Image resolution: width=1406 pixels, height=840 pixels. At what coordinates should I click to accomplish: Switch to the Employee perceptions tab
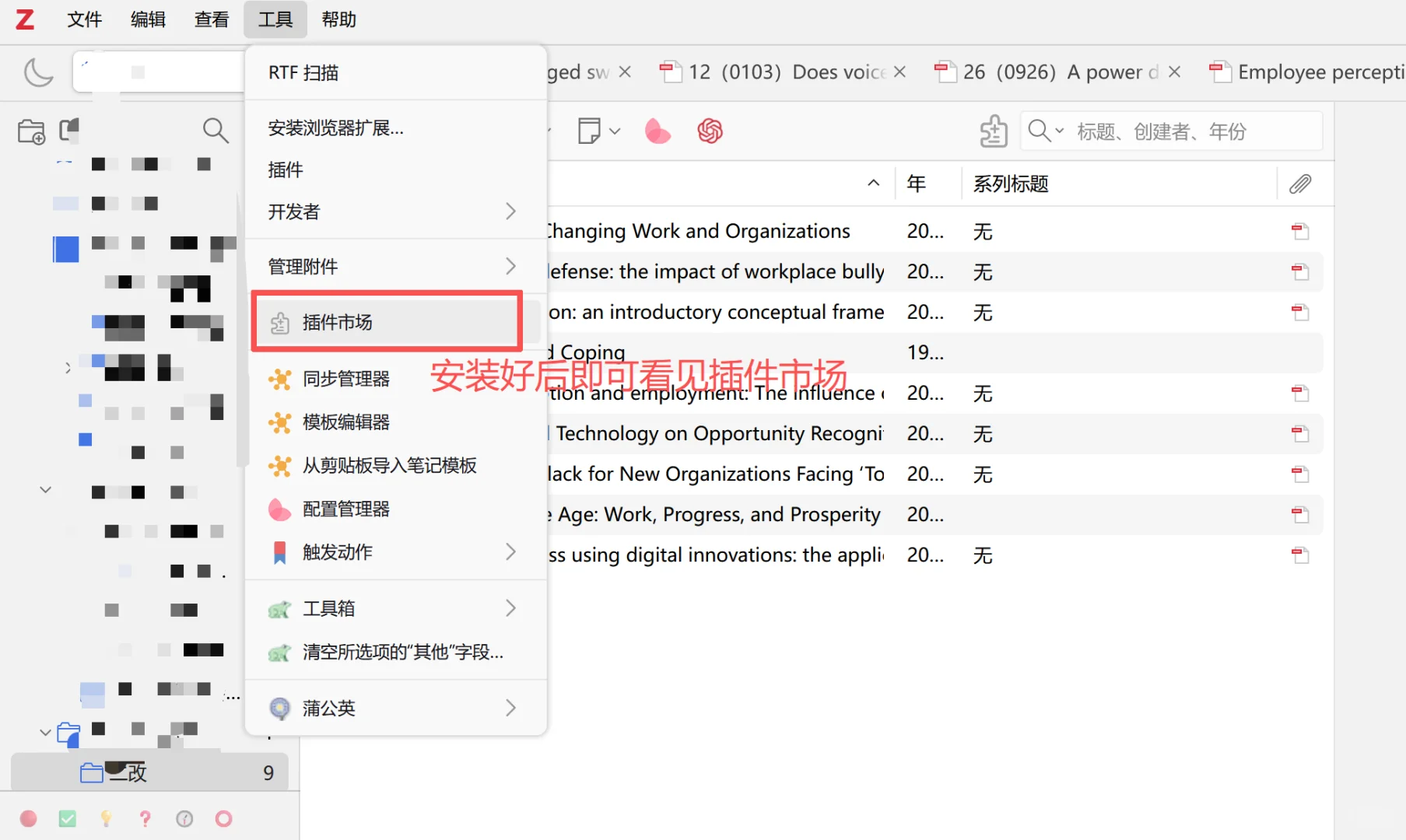(x=1315, y=72)
